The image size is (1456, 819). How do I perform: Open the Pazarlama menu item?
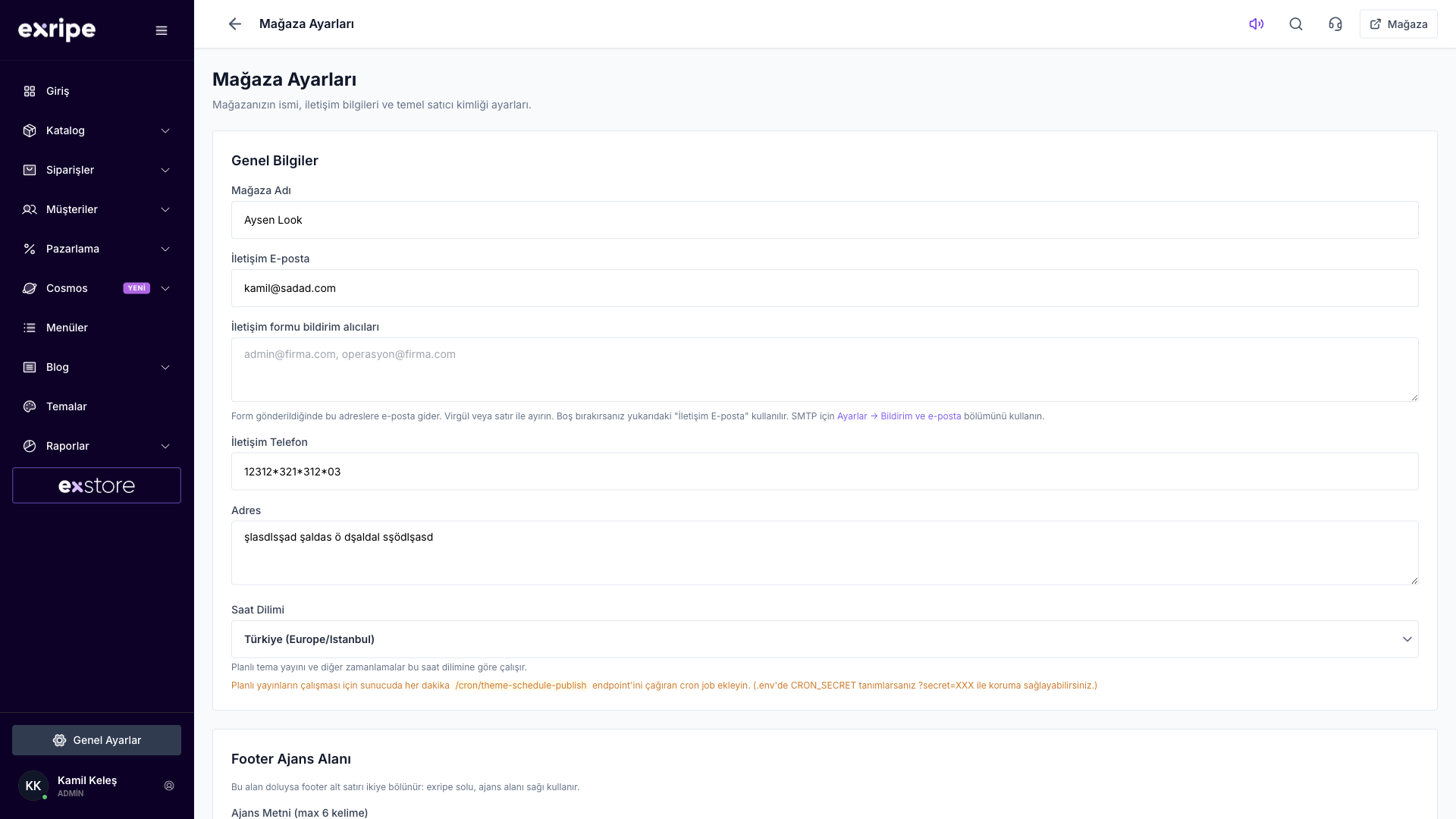click(x=97, y=249)
